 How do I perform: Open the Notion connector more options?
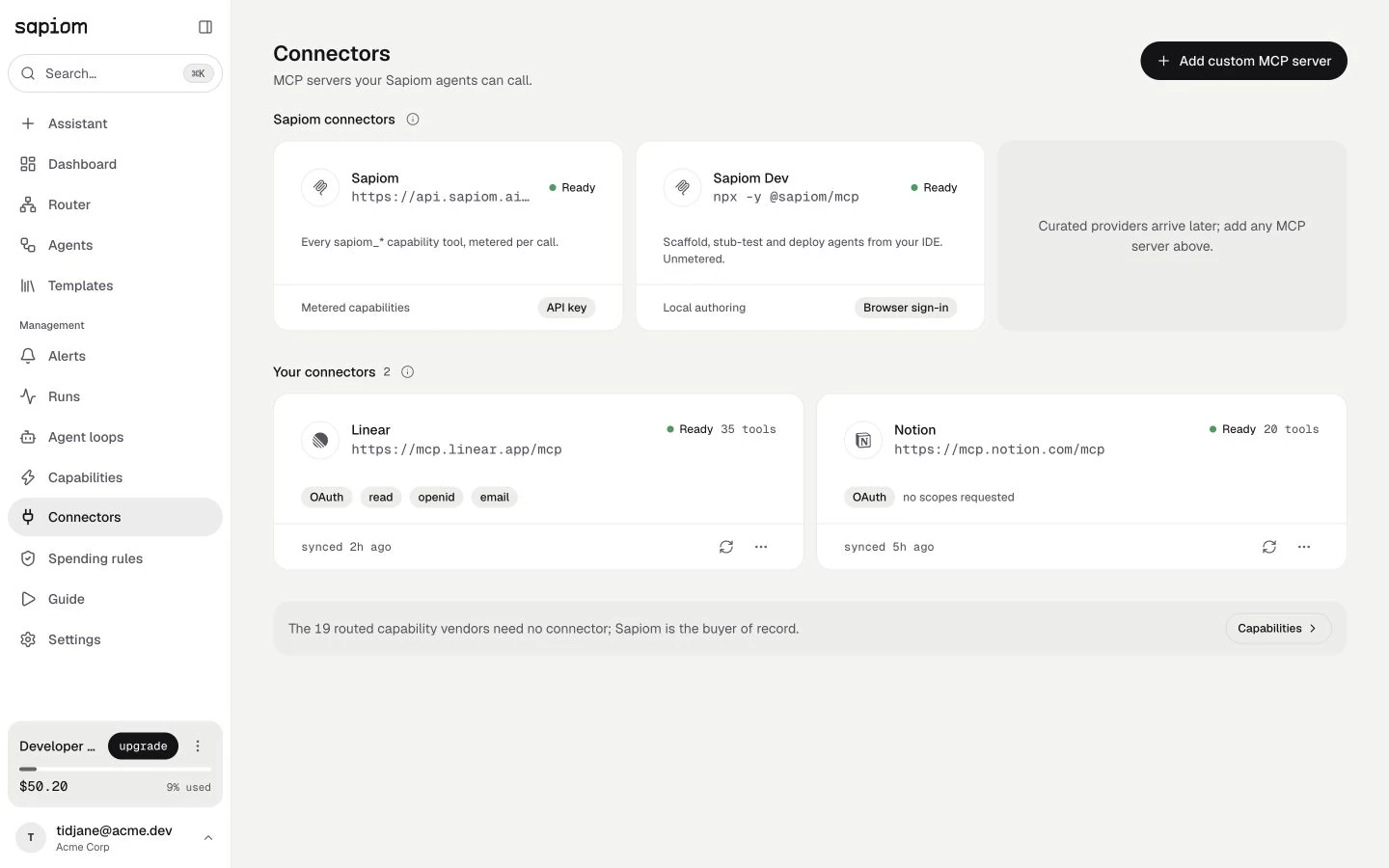pos(1304,547)
